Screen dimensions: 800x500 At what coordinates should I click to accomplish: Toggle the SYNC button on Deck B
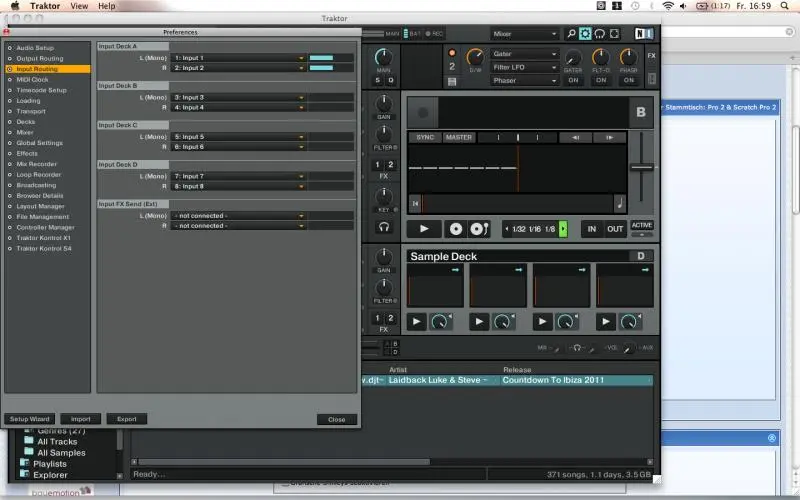pos(425,137)
